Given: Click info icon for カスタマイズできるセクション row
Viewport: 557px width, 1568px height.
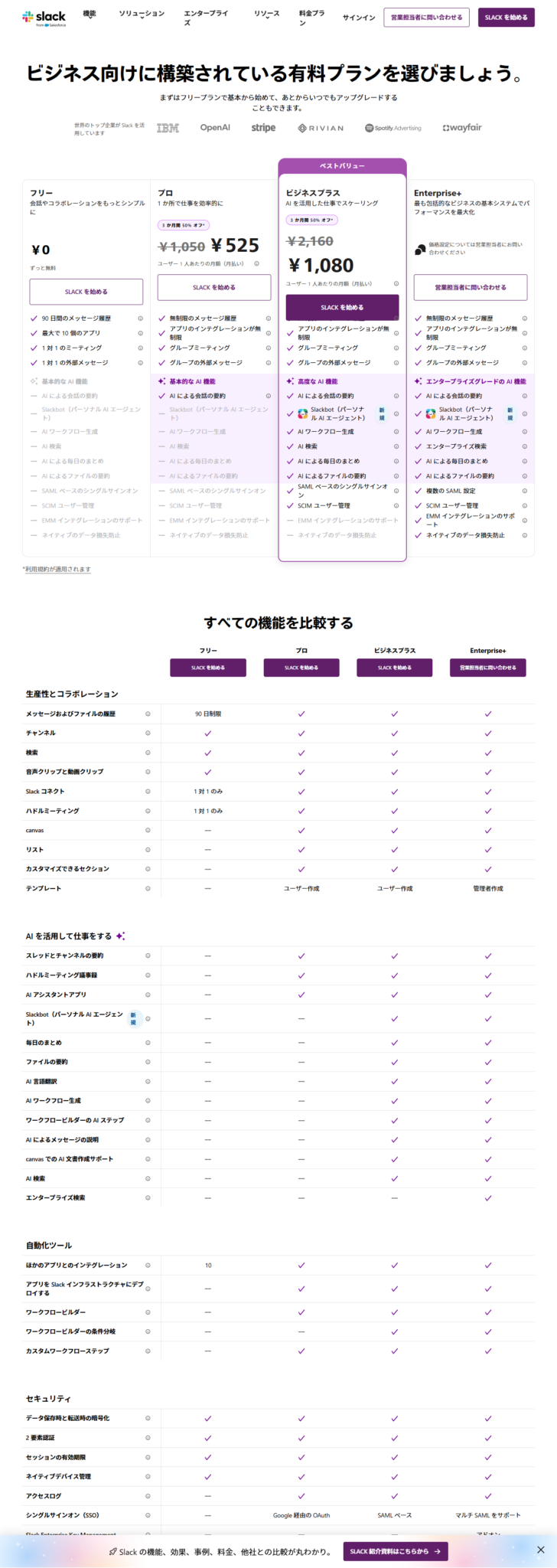Looking at the screenshot, I should coord(148,869).
